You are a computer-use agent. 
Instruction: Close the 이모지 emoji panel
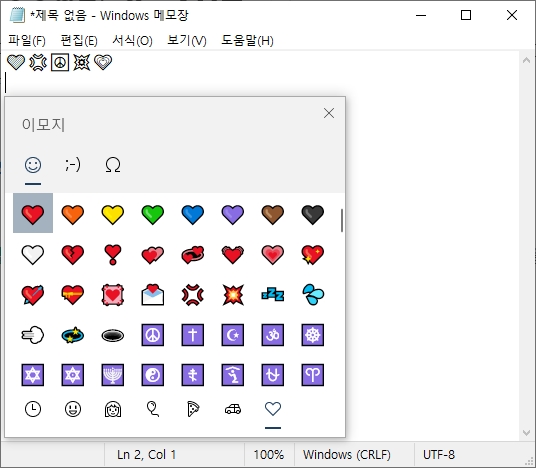pyautogui.click(x=329, y=113)
